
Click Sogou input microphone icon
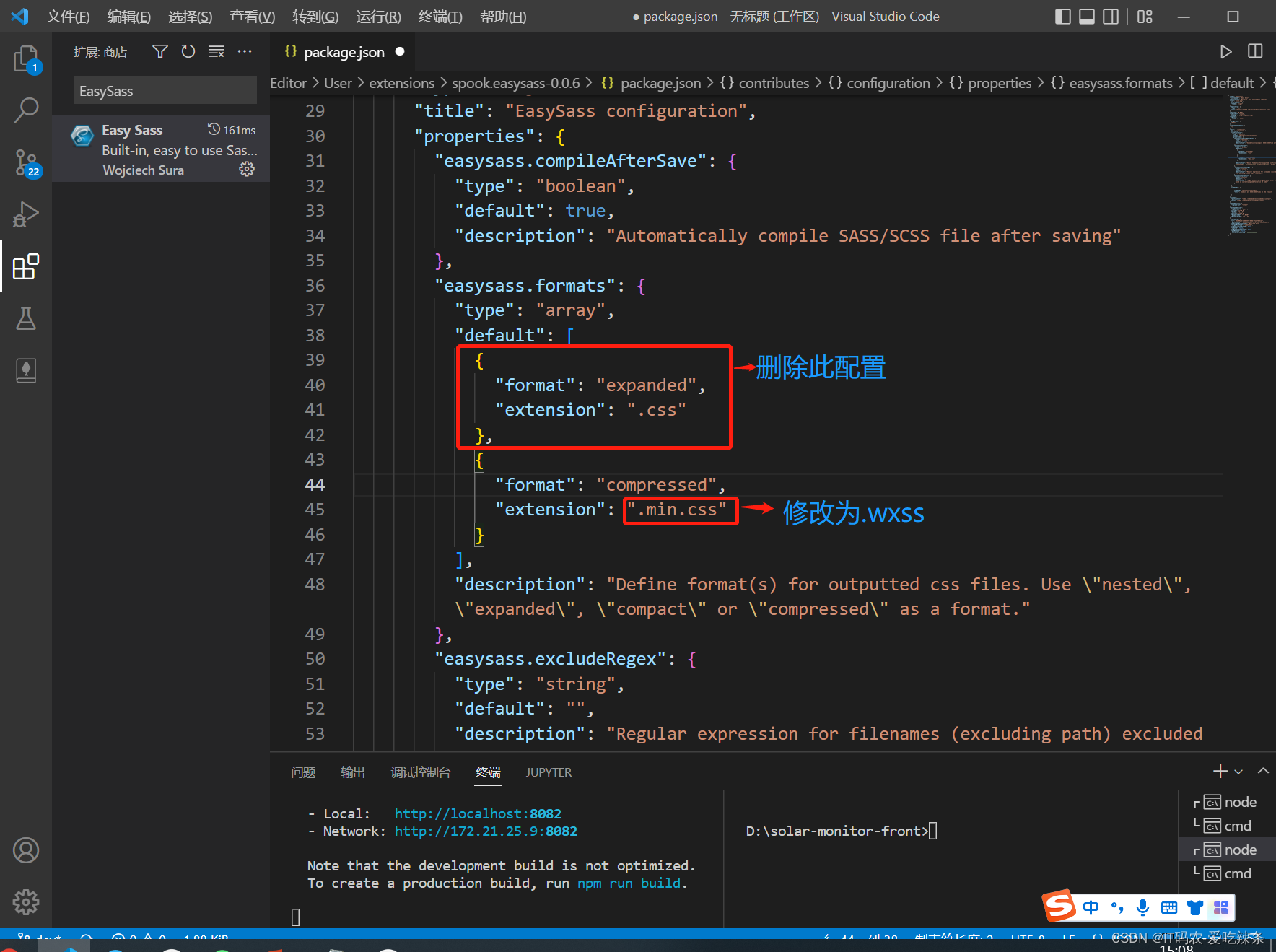click(x=1142, y=907)
